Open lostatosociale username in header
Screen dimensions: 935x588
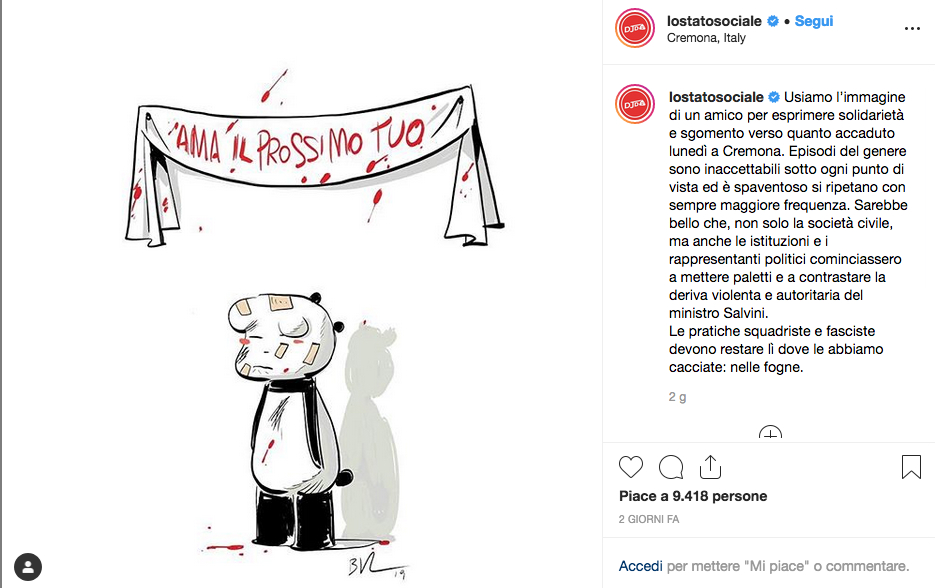[714, 21]
